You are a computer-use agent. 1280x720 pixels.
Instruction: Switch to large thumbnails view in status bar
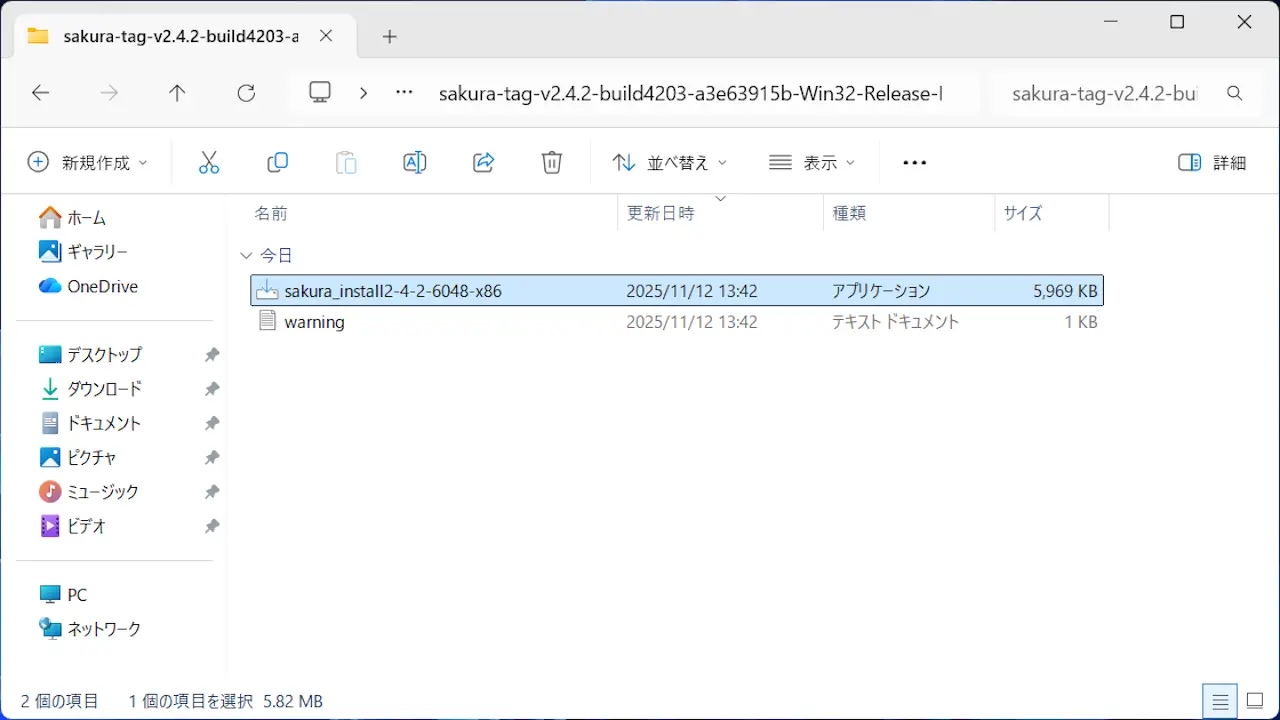pyautogui.click(x=1254, y=701)
